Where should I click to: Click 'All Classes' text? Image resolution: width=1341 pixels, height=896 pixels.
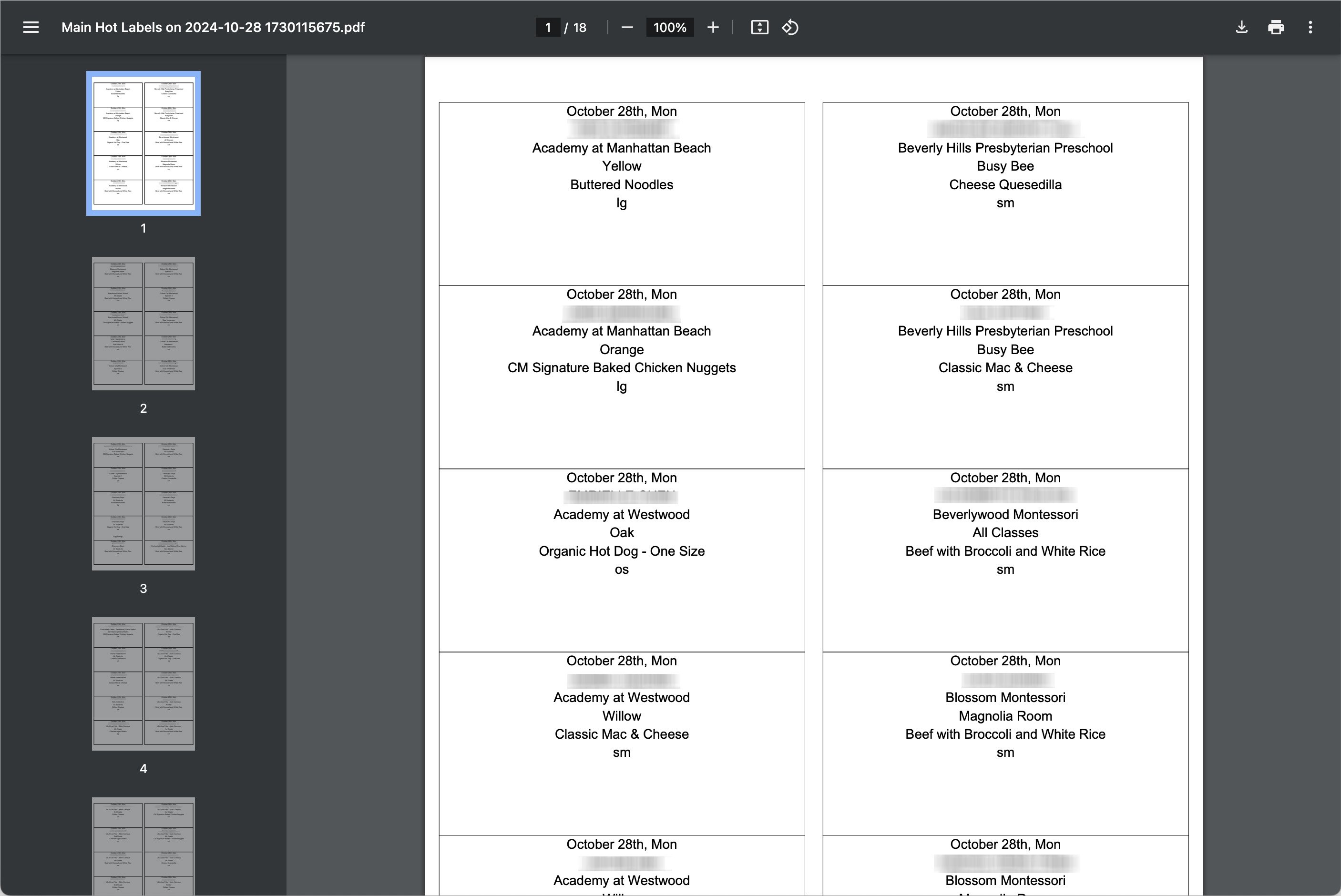click(x=1005, y=532)
